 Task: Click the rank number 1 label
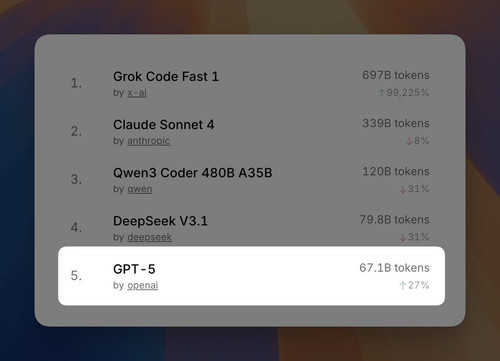click(x=76, y=83)
